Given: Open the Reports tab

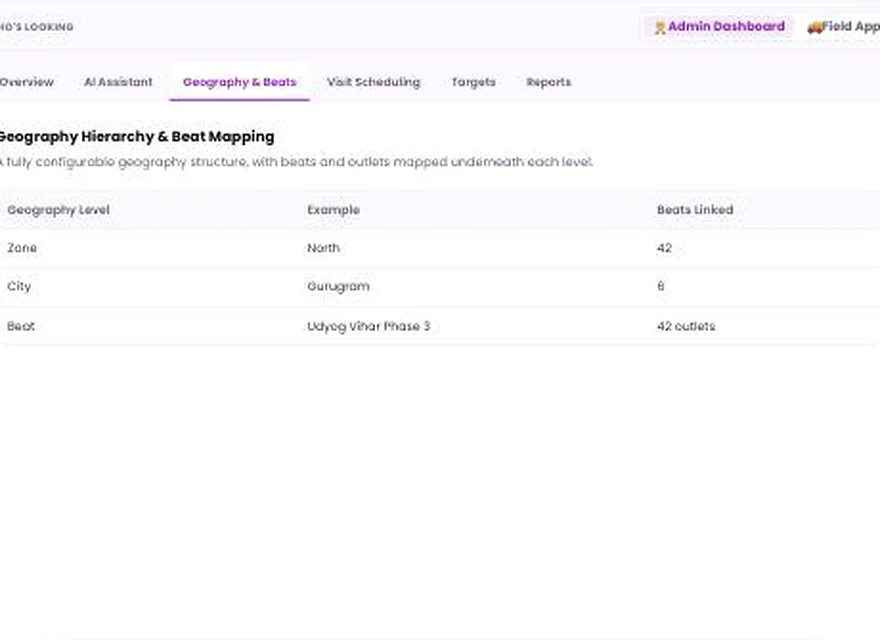Looking at the screenshot, I should pyautogui.click(x=548, y=82).
